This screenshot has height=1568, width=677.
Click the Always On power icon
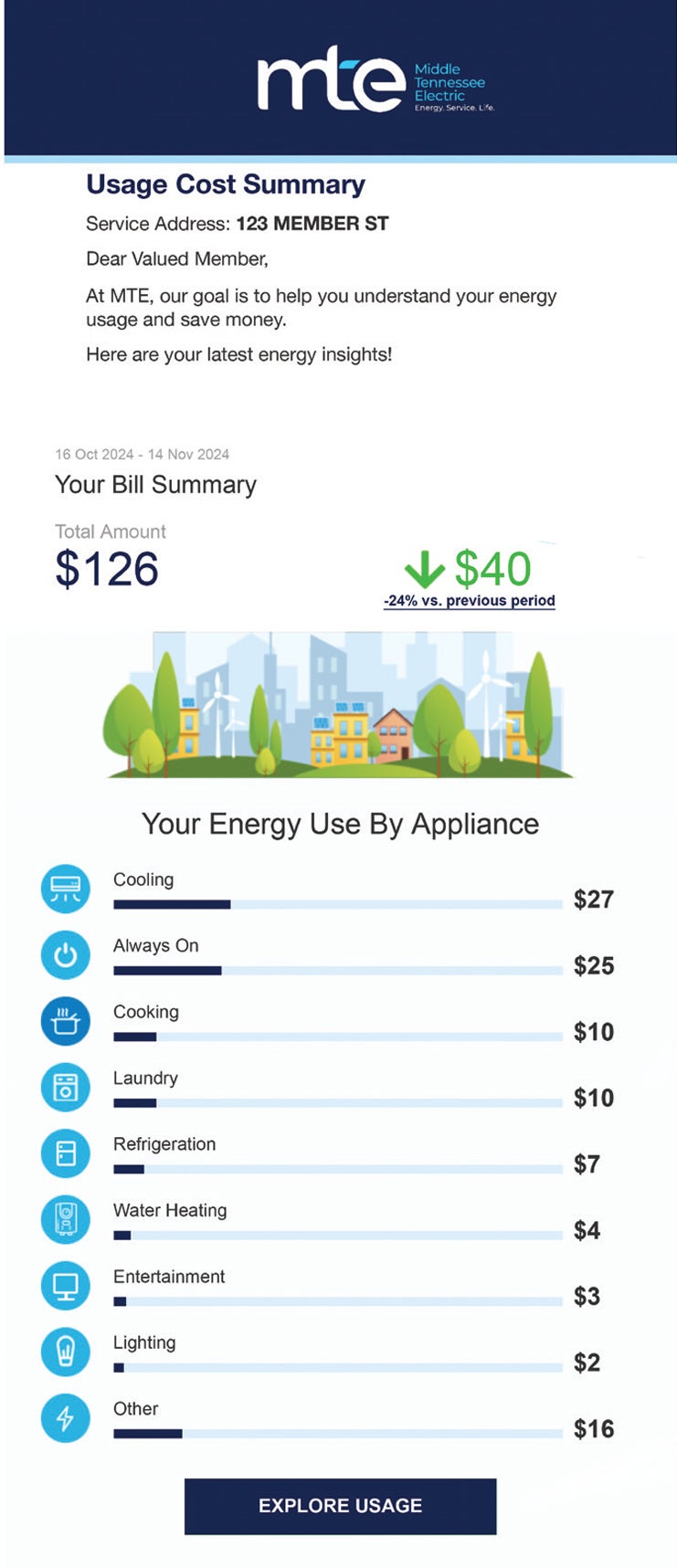click(66, 955)
